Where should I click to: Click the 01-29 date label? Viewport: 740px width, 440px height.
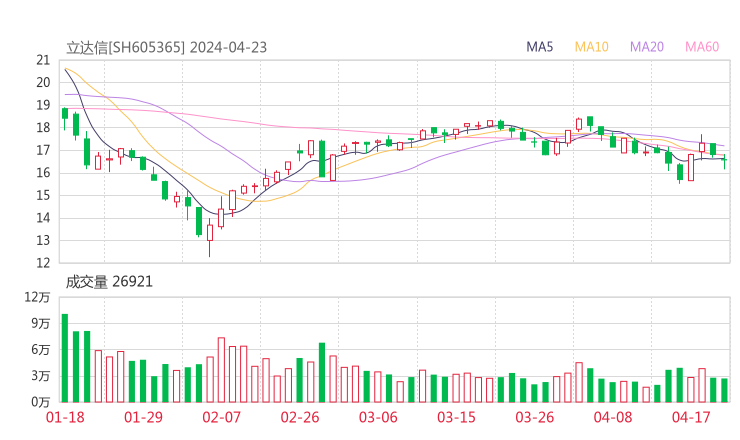(x=143, y=417)
